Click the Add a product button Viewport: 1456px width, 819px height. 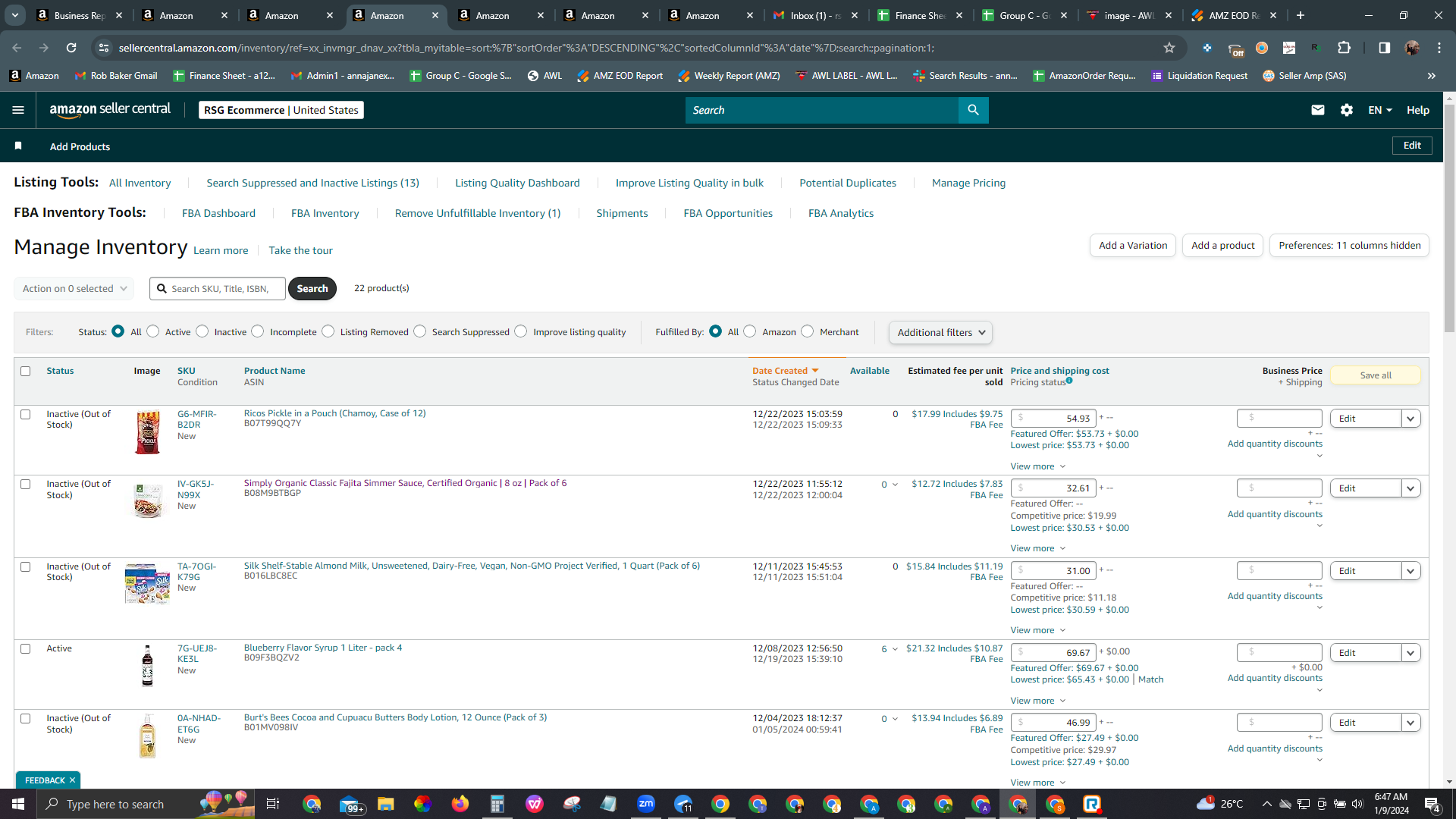(1222, 245)
